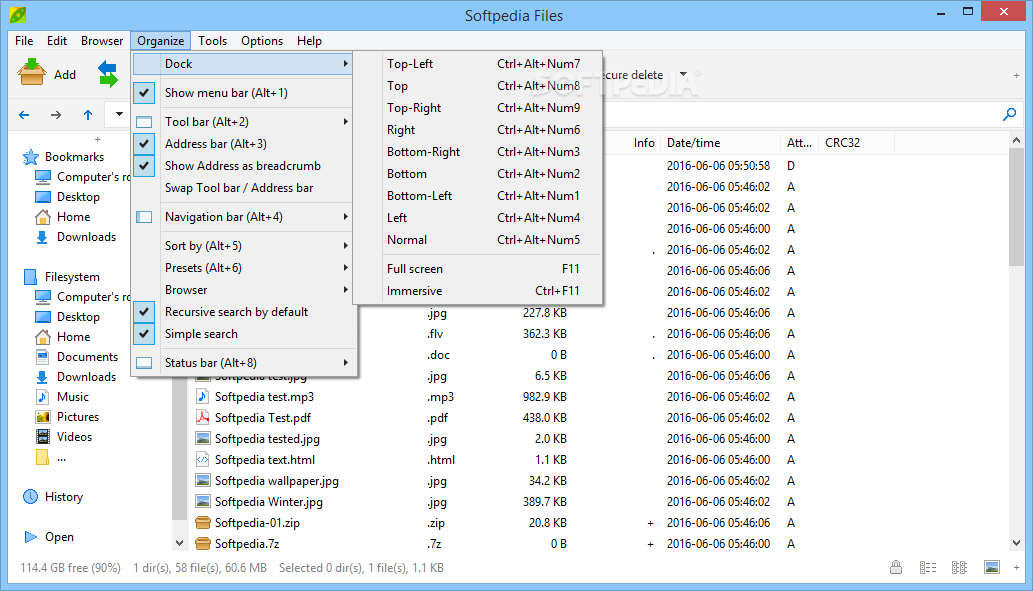
Task: Click the padlock icon in status bar
Action: (x=896, y=567)
